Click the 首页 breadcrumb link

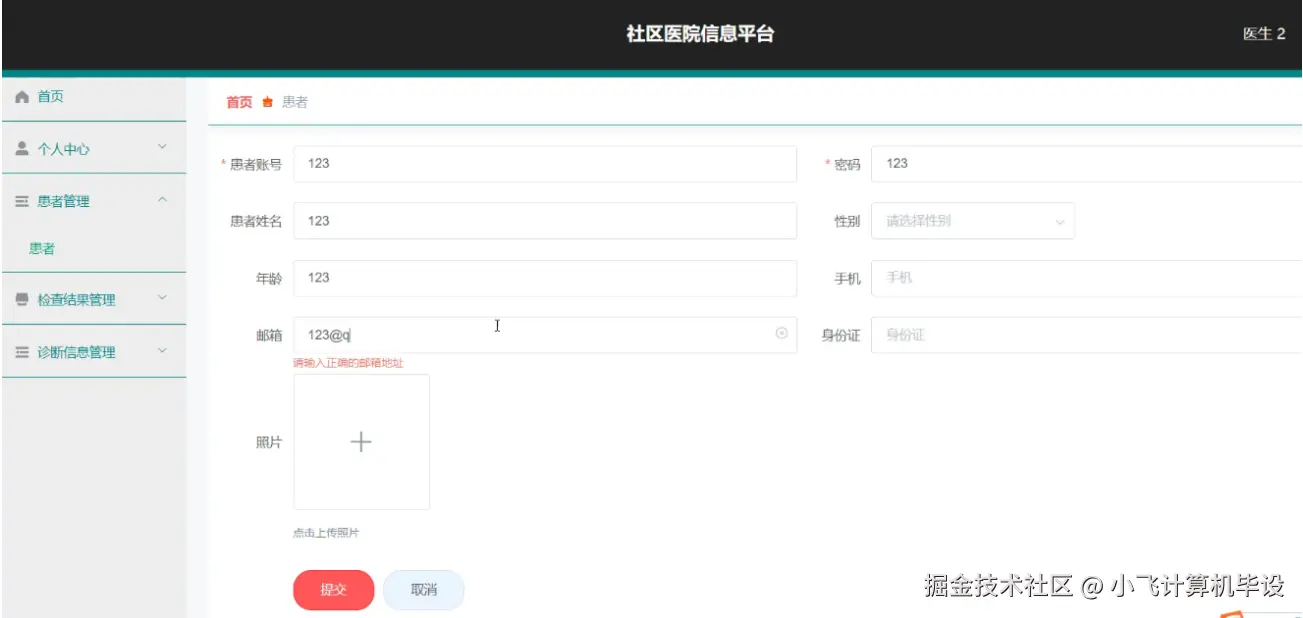(239, 102)
